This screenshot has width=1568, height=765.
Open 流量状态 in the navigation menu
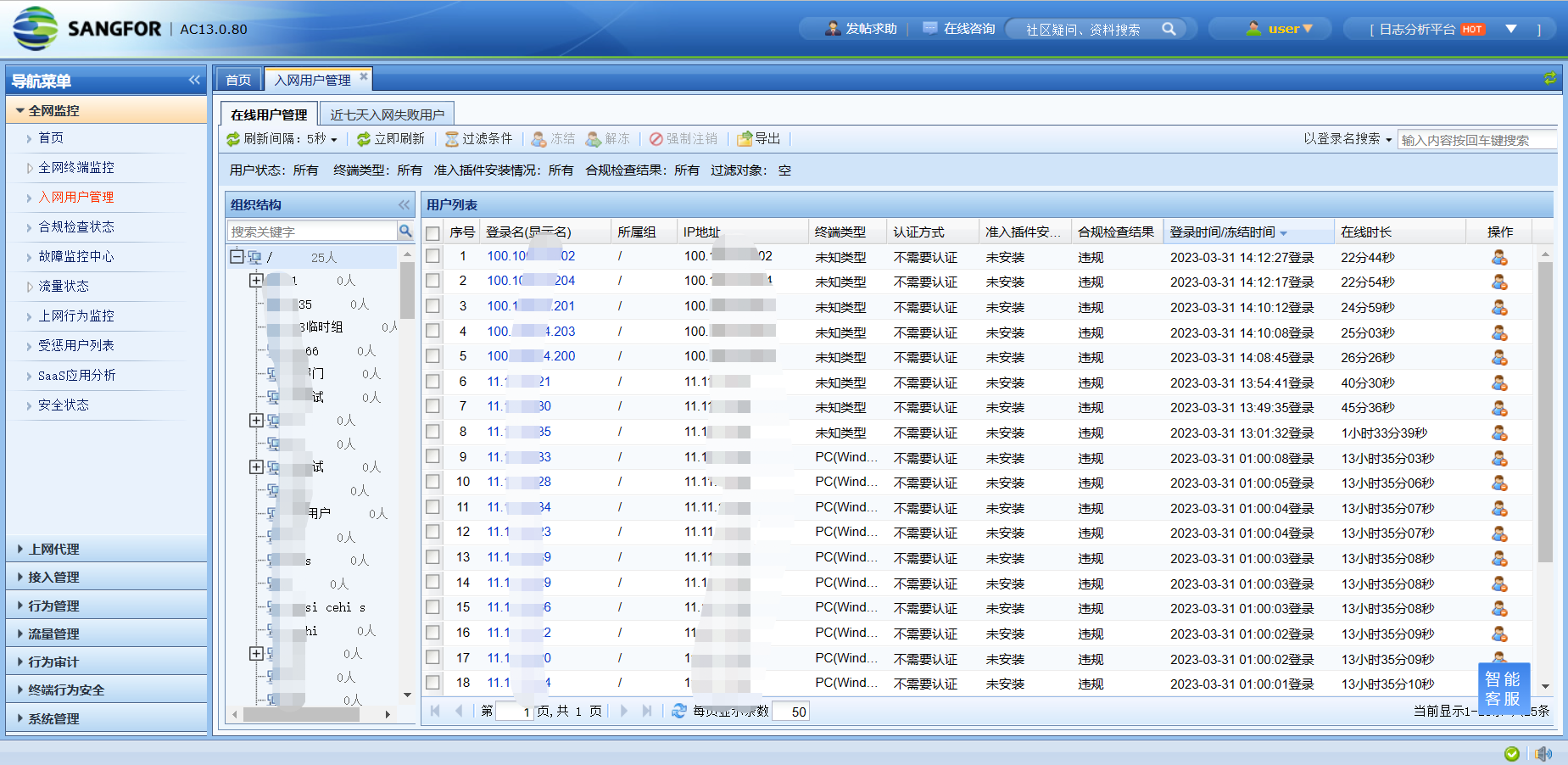click(64, 287)
